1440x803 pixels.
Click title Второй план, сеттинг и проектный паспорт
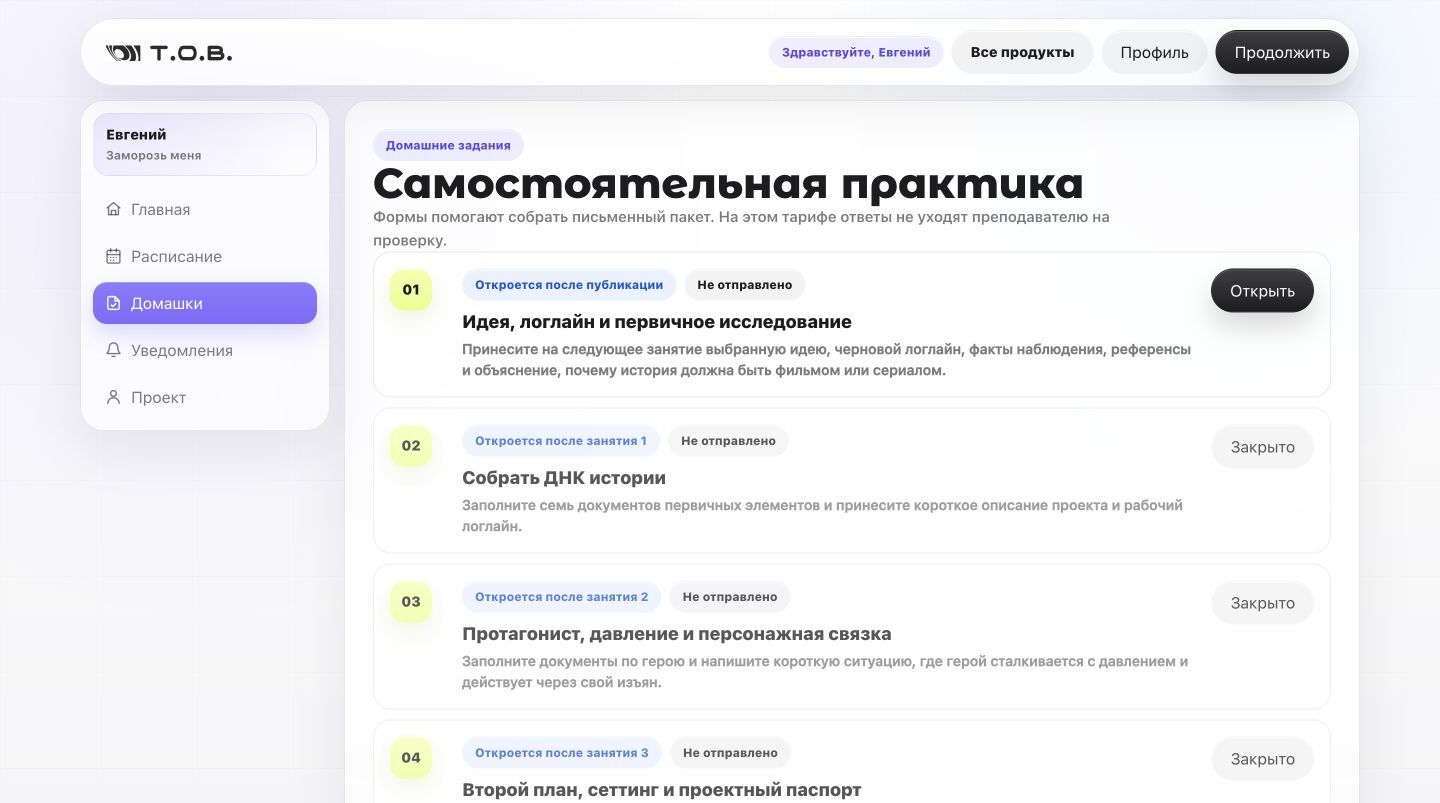tap(661, 790)
